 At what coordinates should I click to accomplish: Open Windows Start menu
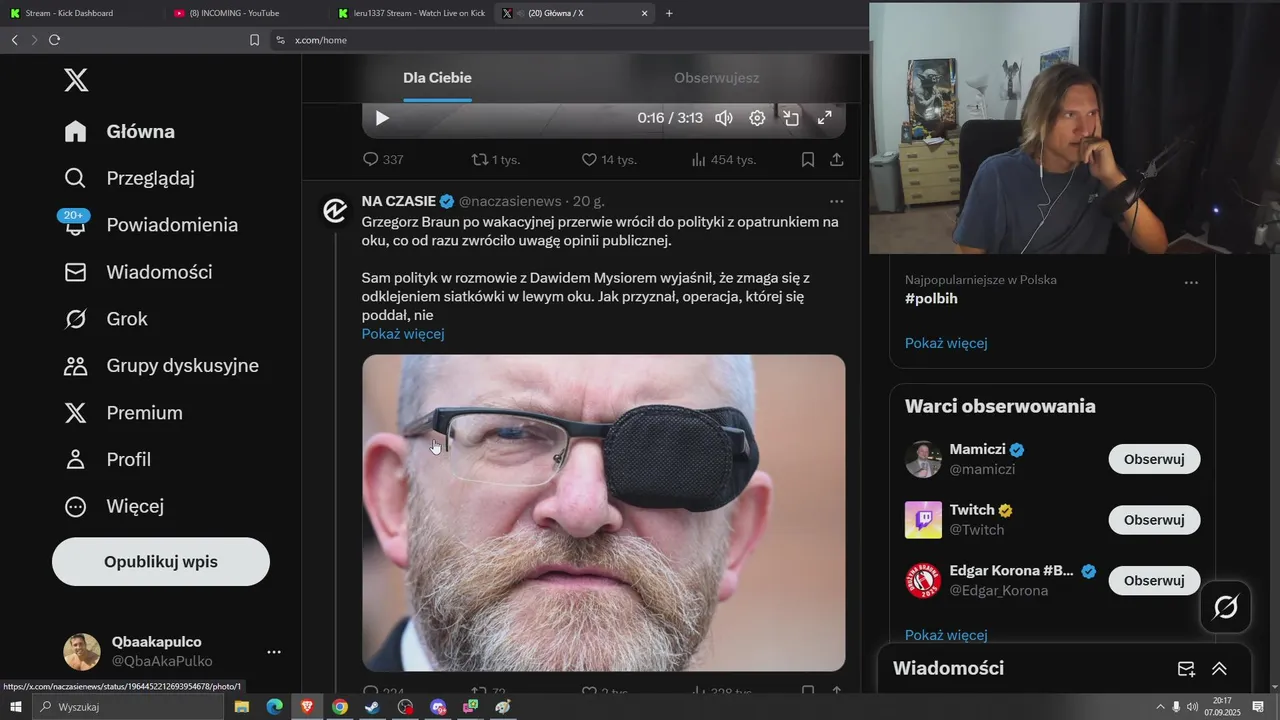point(15,707)
